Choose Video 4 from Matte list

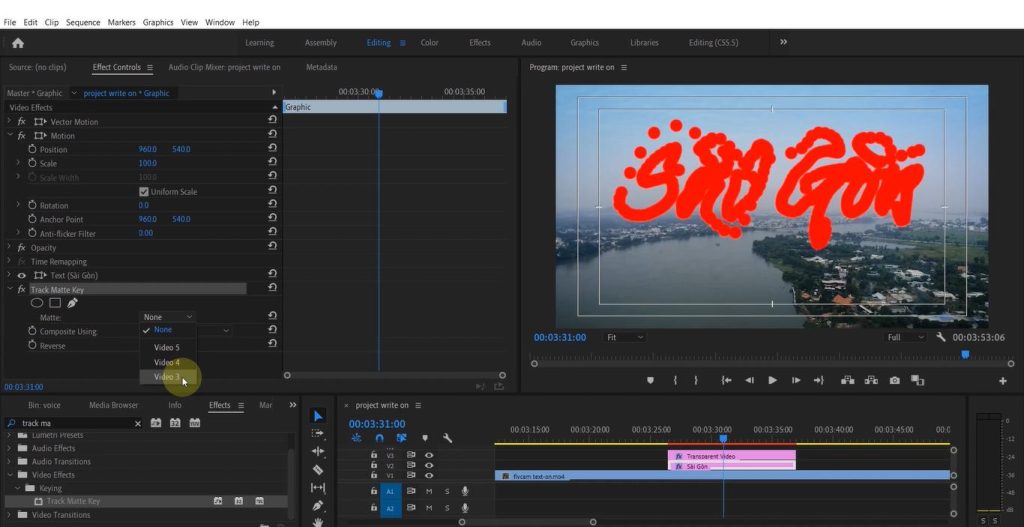coord(167,362)
